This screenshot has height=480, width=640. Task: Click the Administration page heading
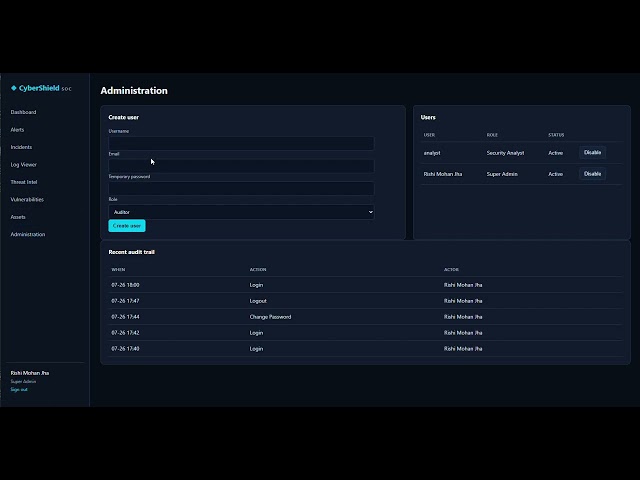(134, 91)
